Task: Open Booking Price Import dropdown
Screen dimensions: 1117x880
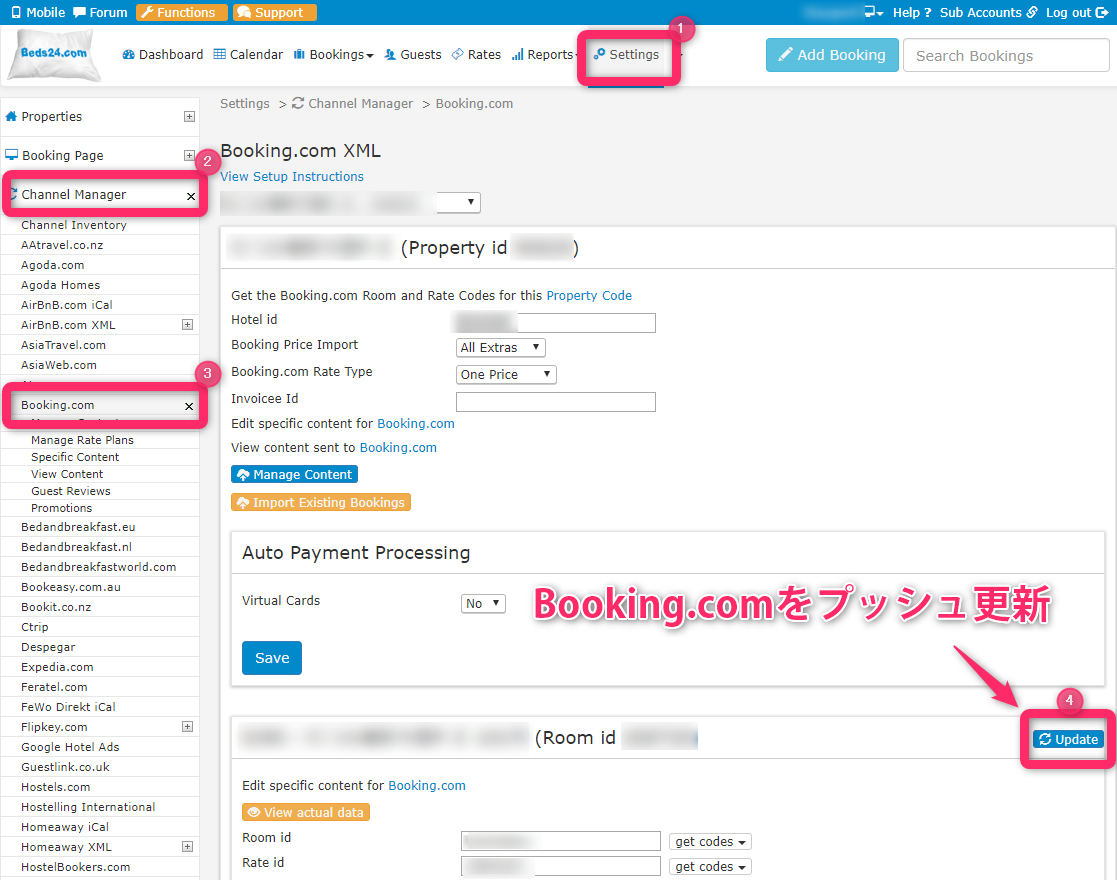Action: (x=501, y=347)
